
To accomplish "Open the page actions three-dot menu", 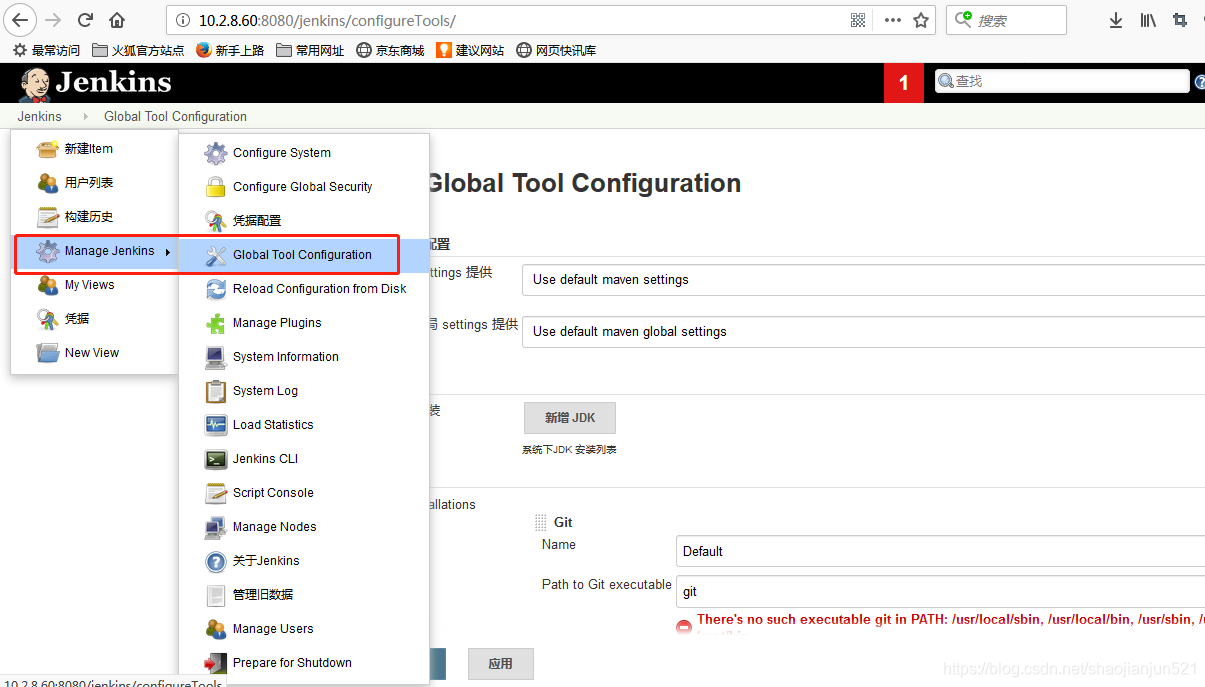I will [892, 20].
